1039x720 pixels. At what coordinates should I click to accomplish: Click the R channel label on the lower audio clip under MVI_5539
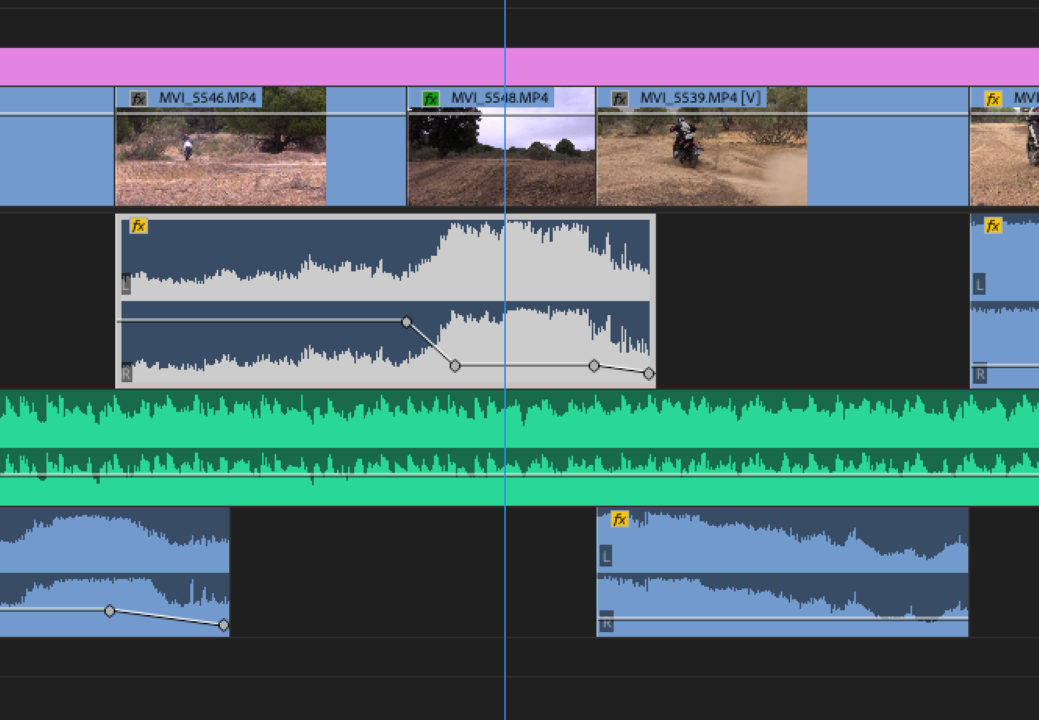point(606,622)
